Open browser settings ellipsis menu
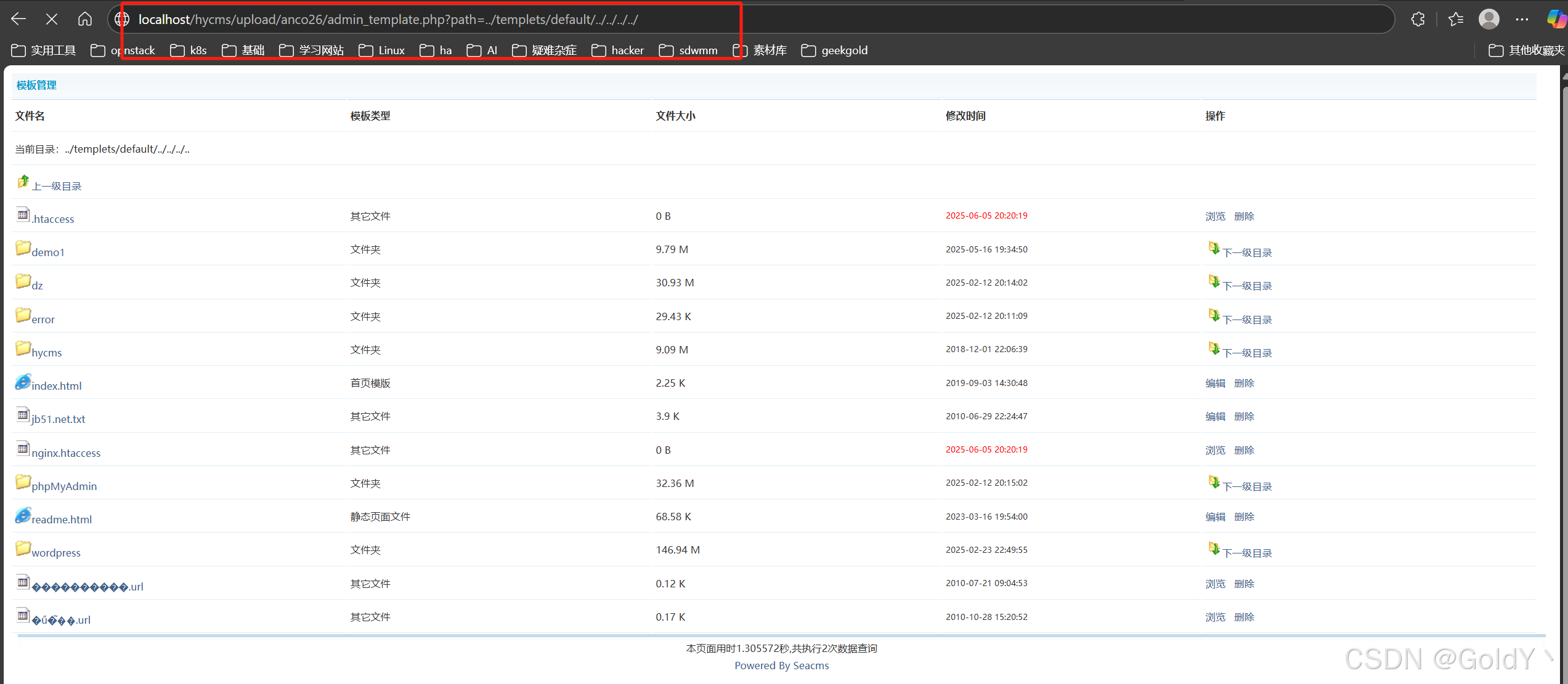The height and width of the screenshot is (684, 1568). (1522, 19)
